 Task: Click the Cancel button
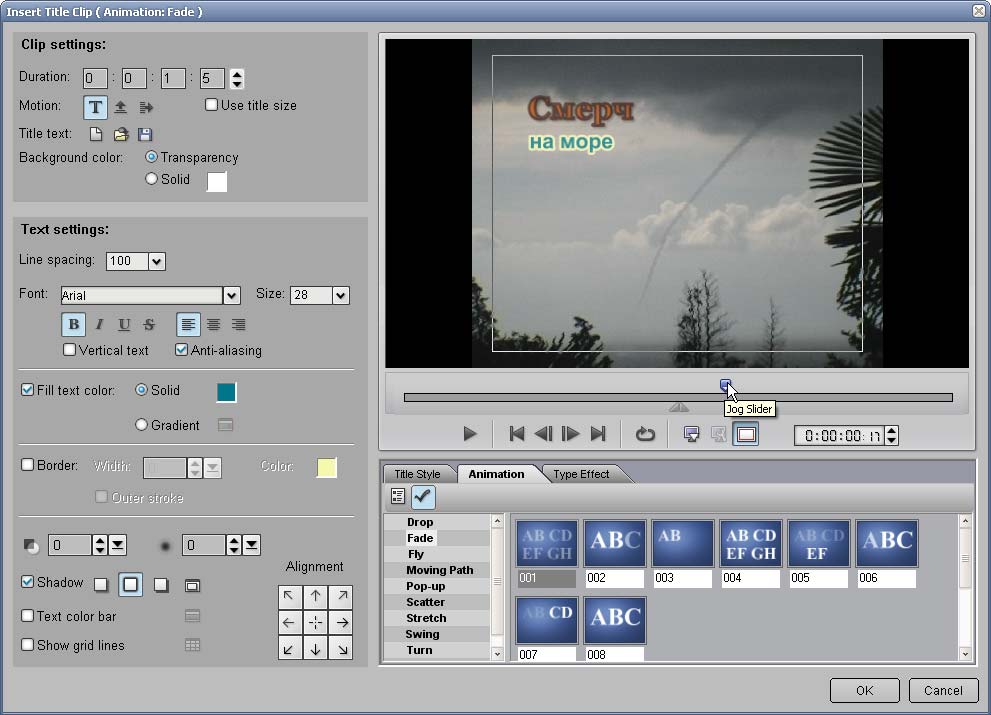pyautogui.click(x=943, y=690)
